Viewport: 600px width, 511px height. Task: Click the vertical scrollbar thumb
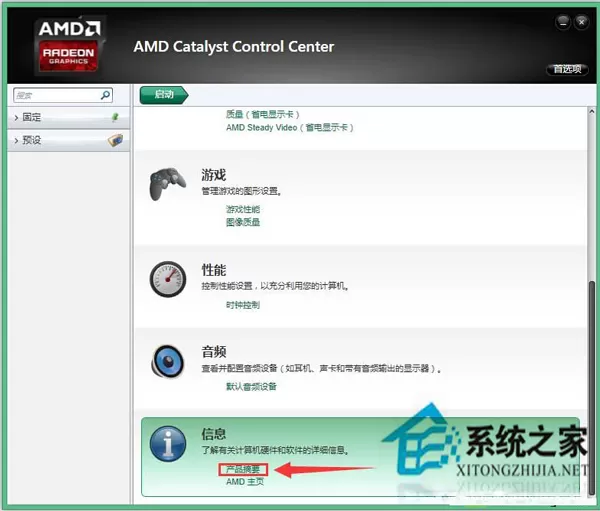pyautogui.click(x=592, y=388)
